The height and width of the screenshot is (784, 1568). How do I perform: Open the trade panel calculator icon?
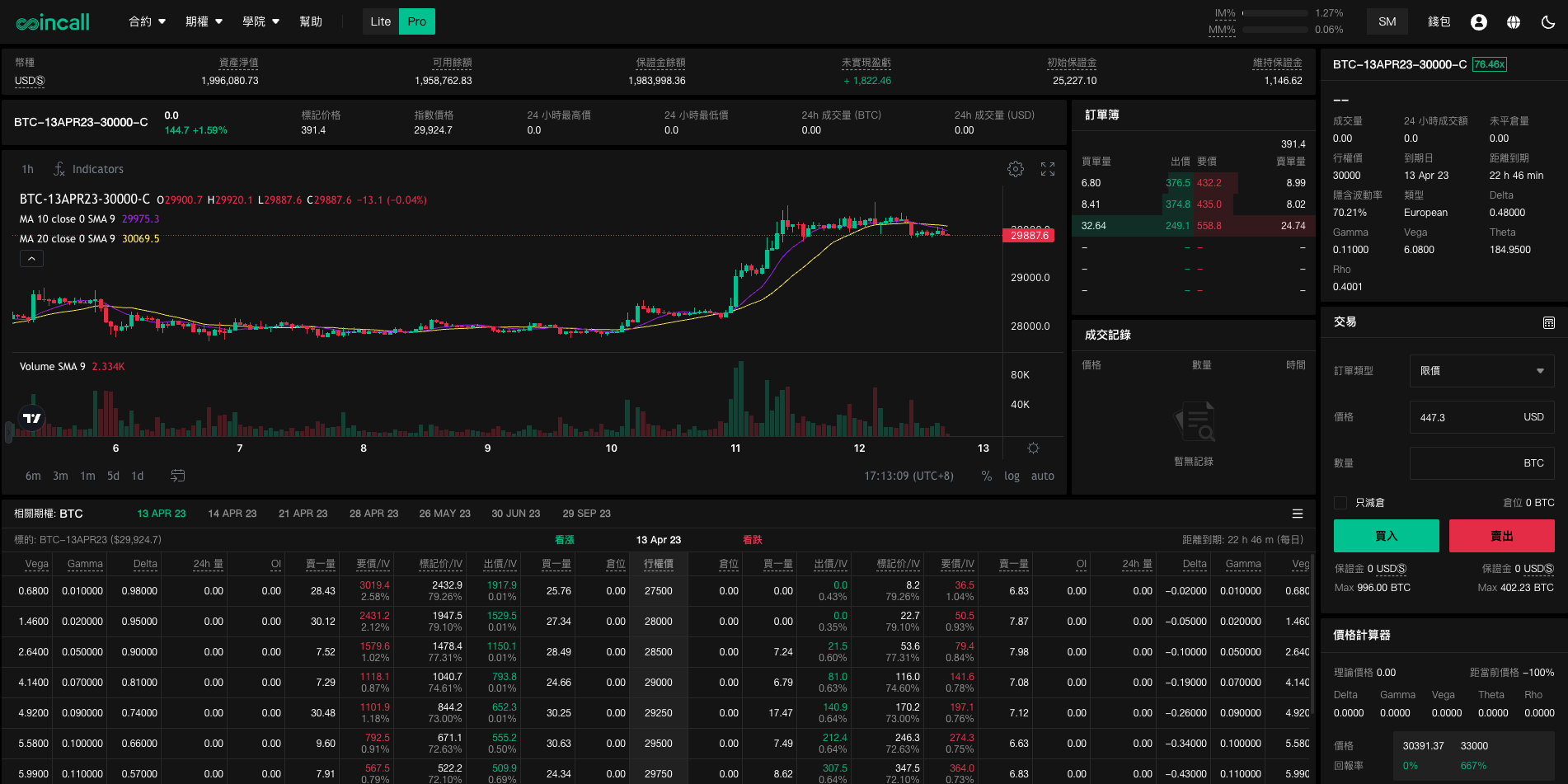(x=1549, y=322)
